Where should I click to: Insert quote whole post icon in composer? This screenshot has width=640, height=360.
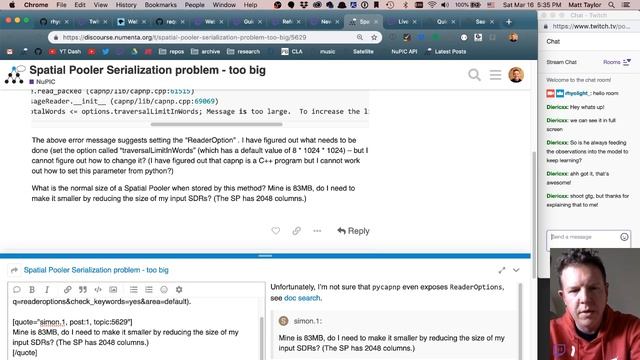tap(17, 289)
